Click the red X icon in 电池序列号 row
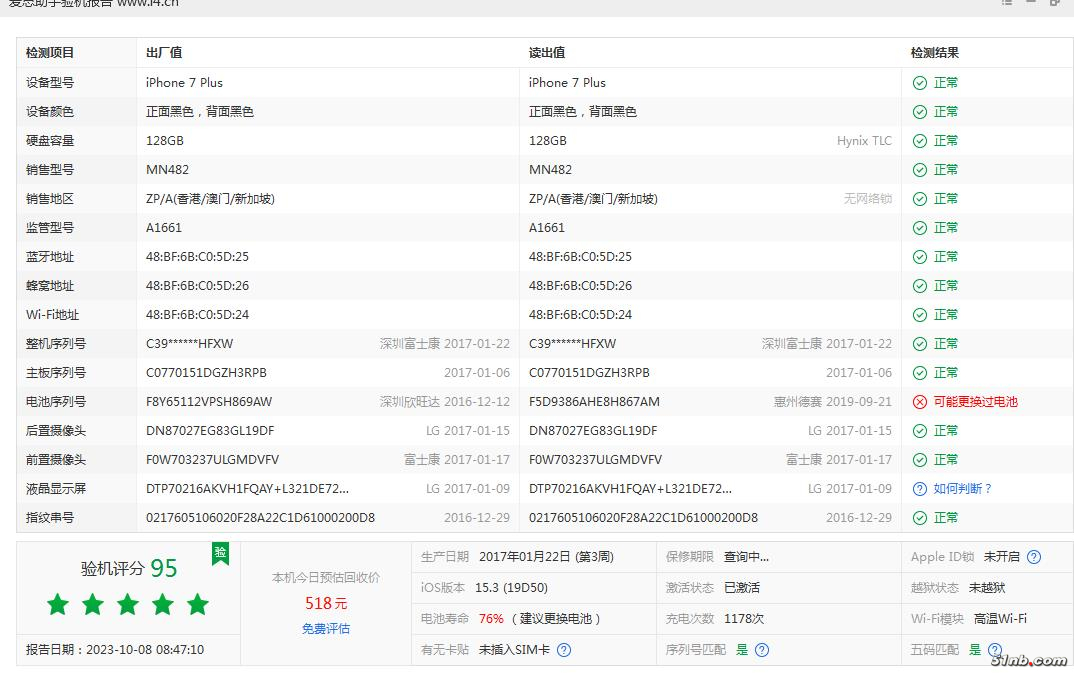The width and height of the screenshot is (1074, 673). click(x=920, y=402)
